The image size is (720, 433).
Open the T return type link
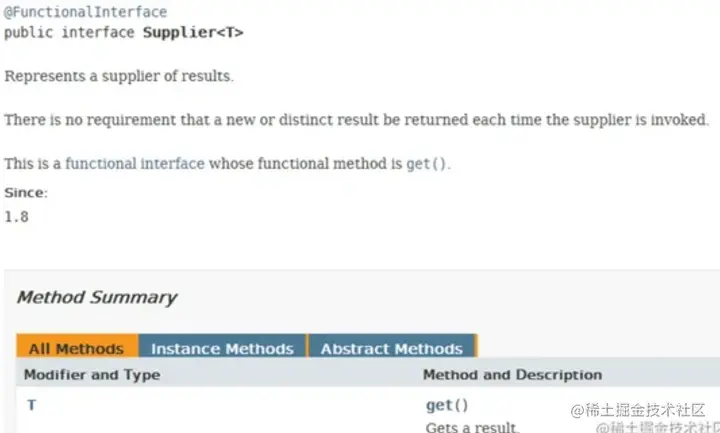coord(31,405)
